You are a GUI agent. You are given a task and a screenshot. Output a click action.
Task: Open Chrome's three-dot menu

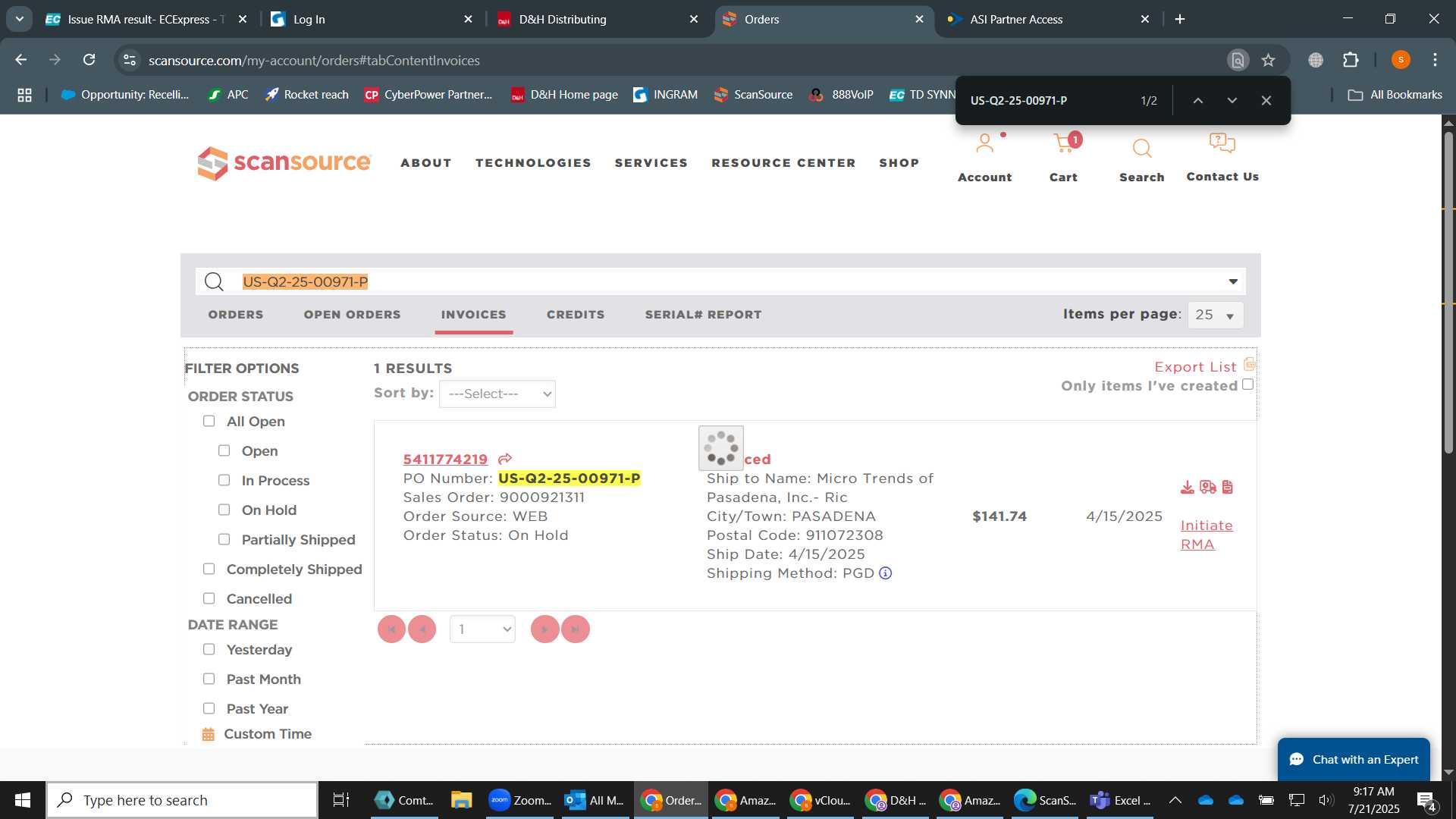tap(1436, 60)
